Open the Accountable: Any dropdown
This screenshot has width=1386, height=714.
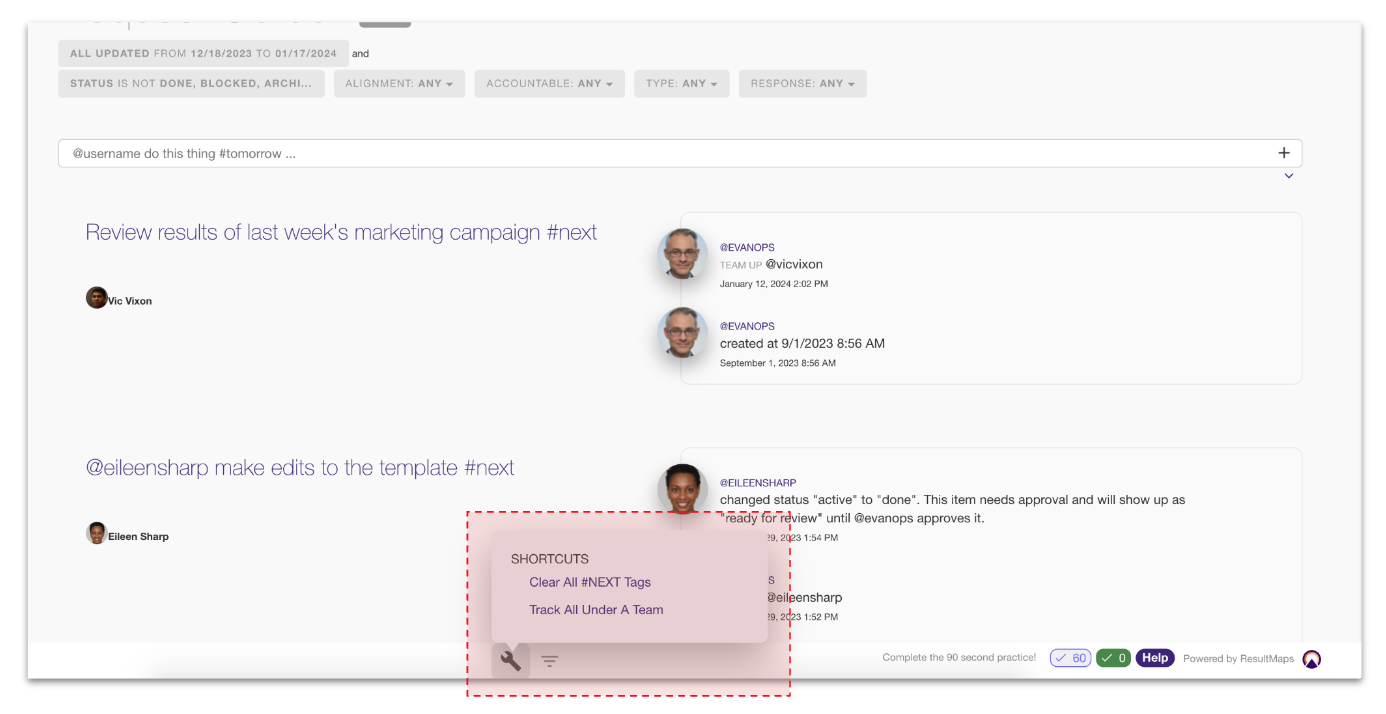tap(549, 84)
